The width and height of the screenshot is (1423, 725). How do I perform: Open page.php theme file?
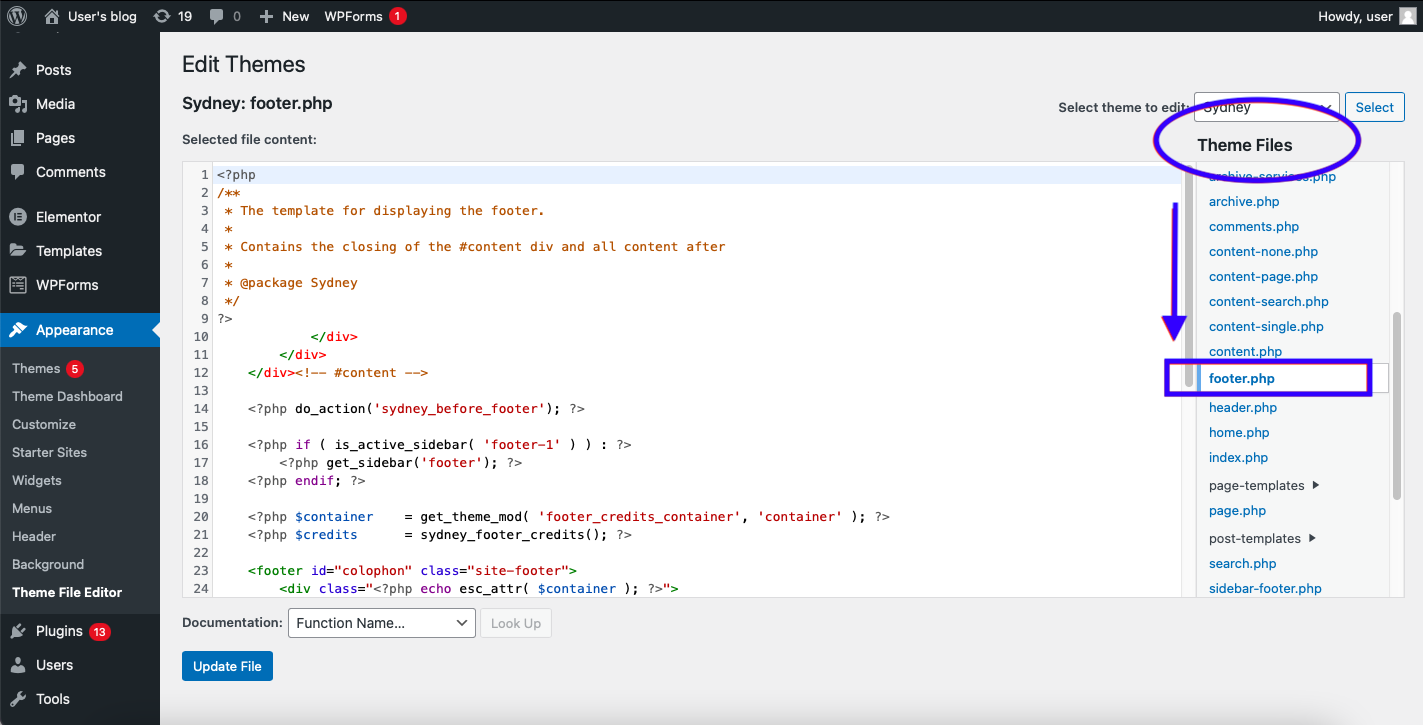1237,510
